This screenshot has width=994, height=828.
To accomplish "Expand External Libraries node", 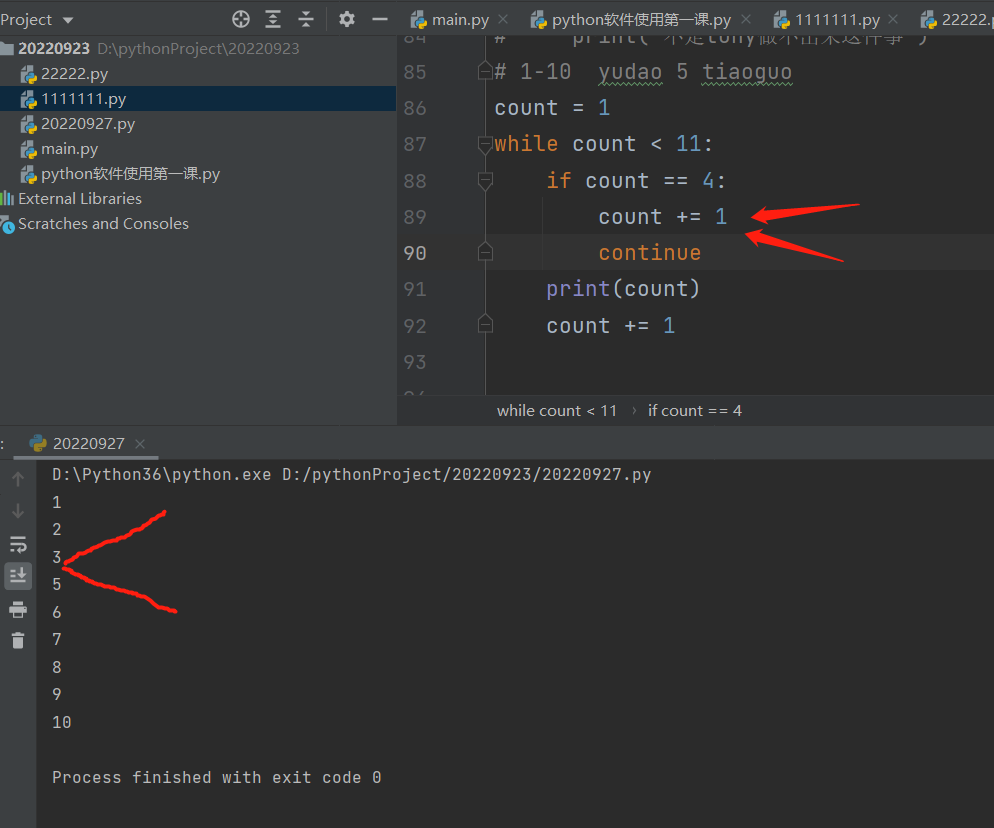I will tap(80, 198).
